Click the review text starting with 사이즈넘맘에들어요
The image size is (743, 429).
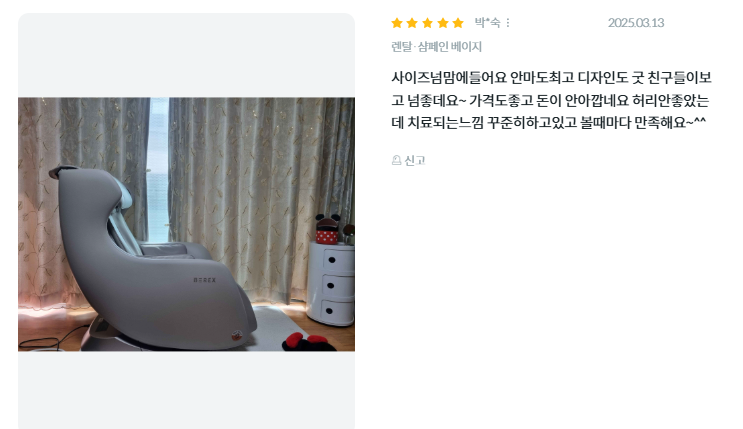[551, 100]
